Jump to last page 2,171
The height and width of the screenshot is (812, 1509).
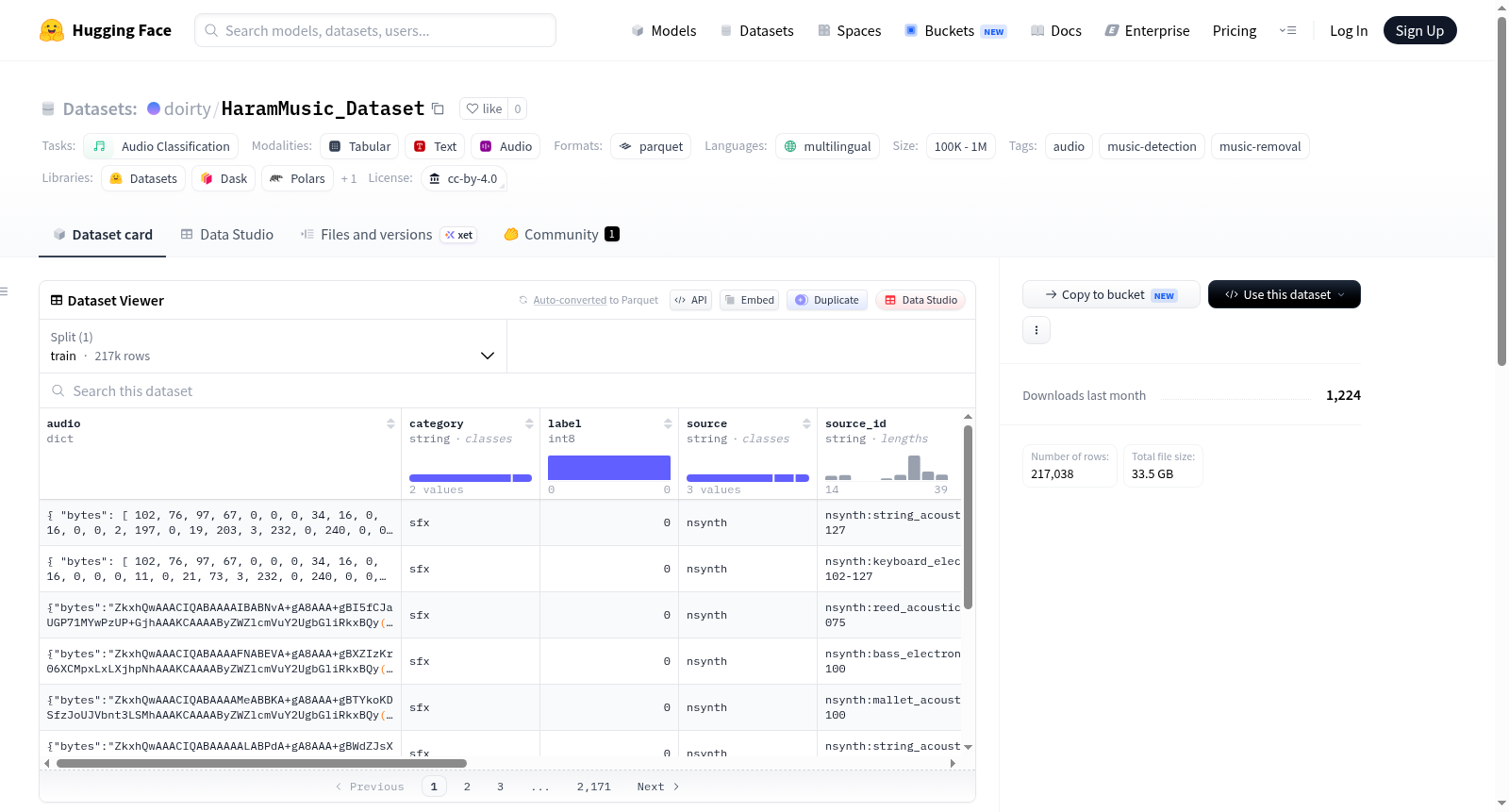594,787
